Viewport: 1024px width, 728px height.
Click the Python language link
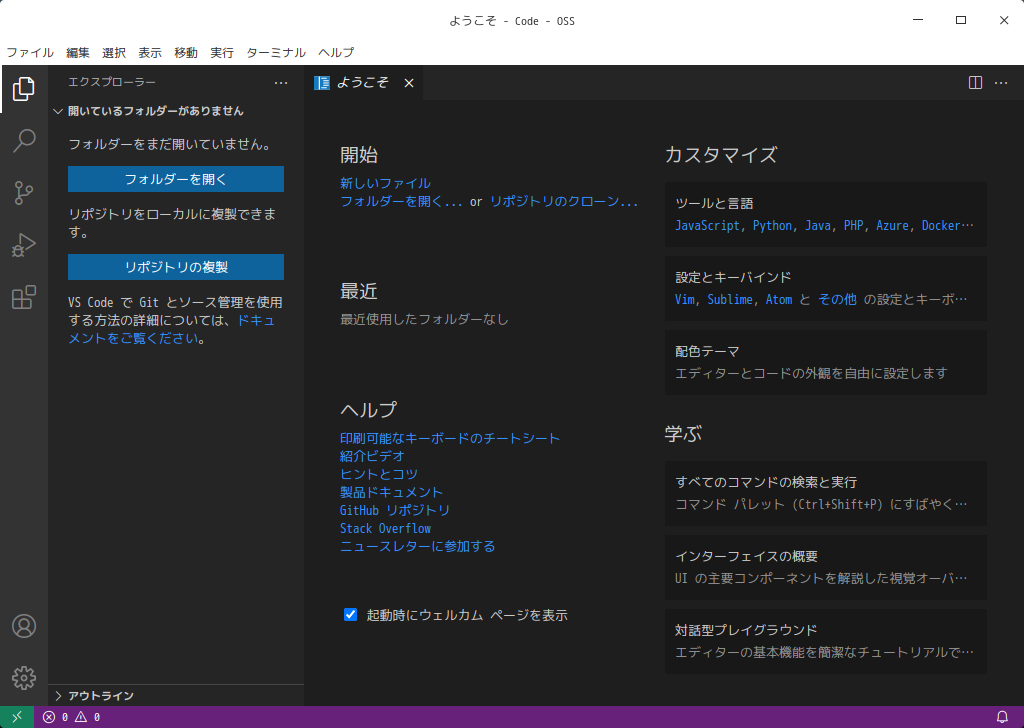pos(772,226)
